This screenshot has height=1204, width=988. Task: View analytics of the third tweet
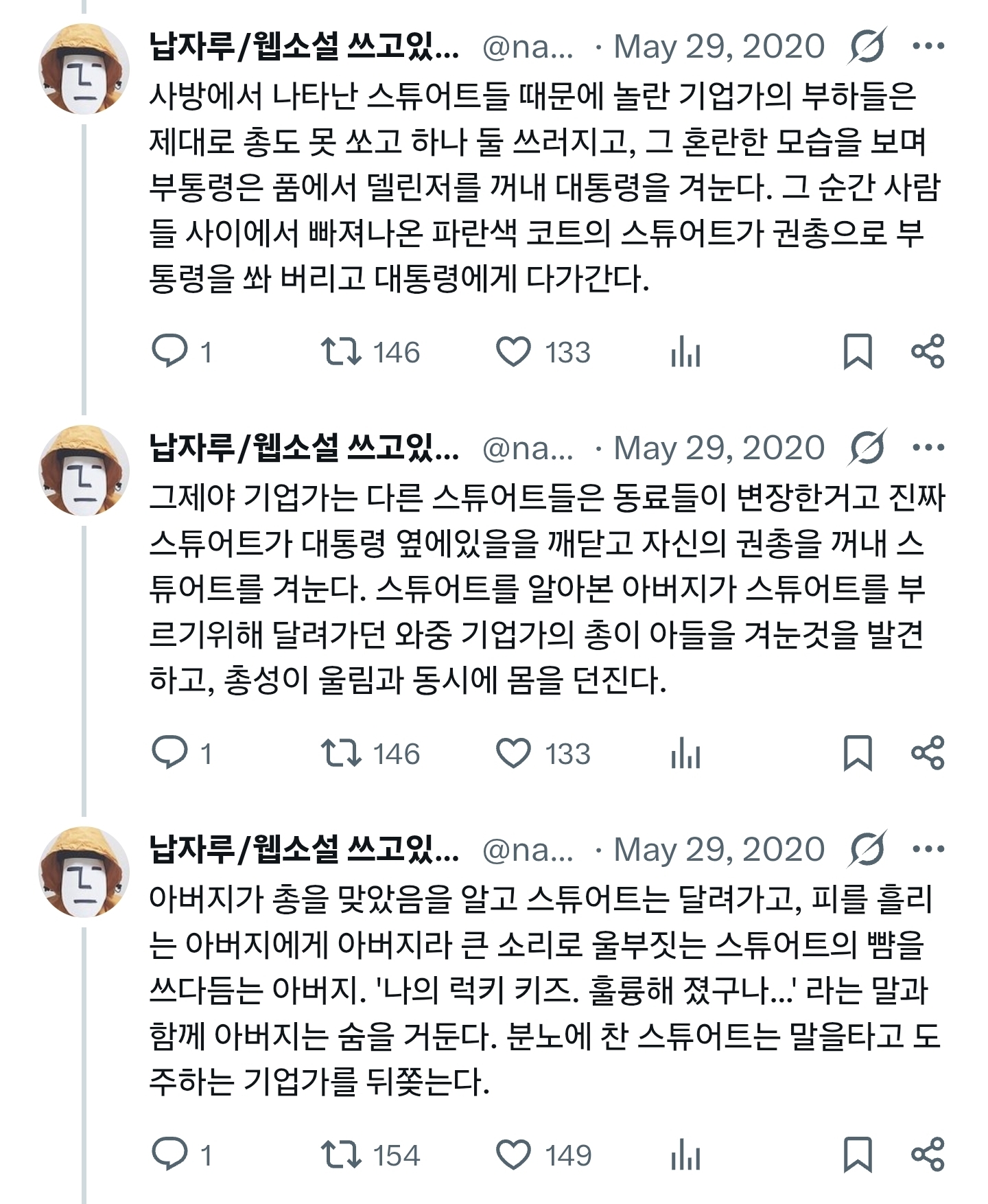(685, 1156)
